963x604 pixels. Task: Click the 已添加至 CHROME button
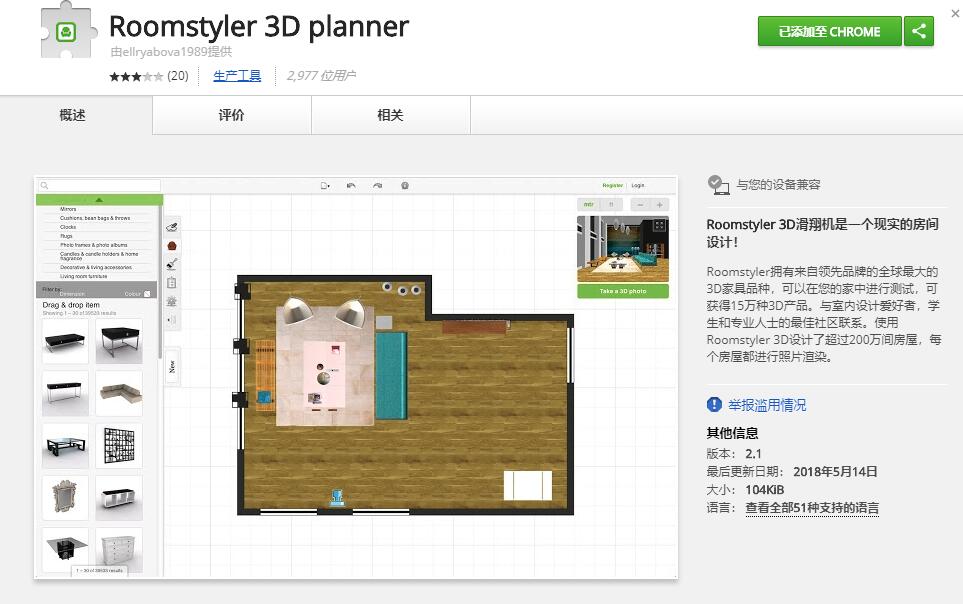pyautogui.click(x=829, y=31)
